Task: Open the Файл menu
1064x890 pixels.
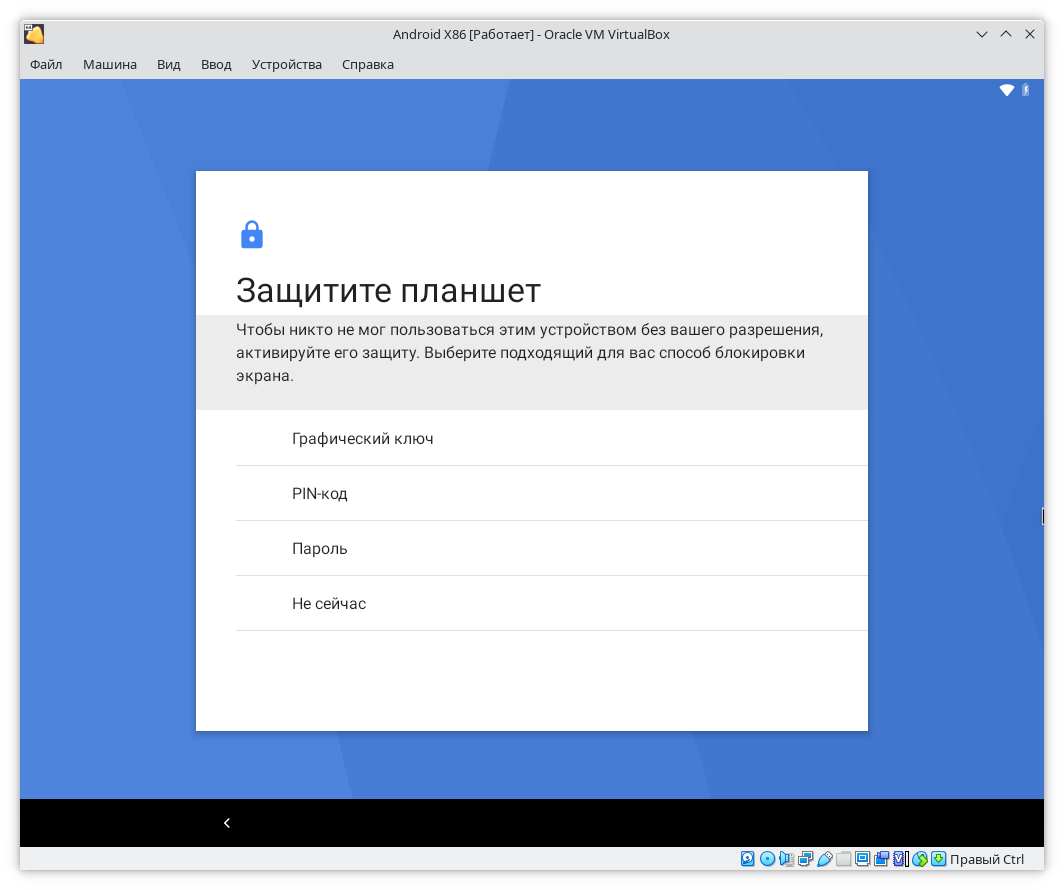Action: coord(46,64)
